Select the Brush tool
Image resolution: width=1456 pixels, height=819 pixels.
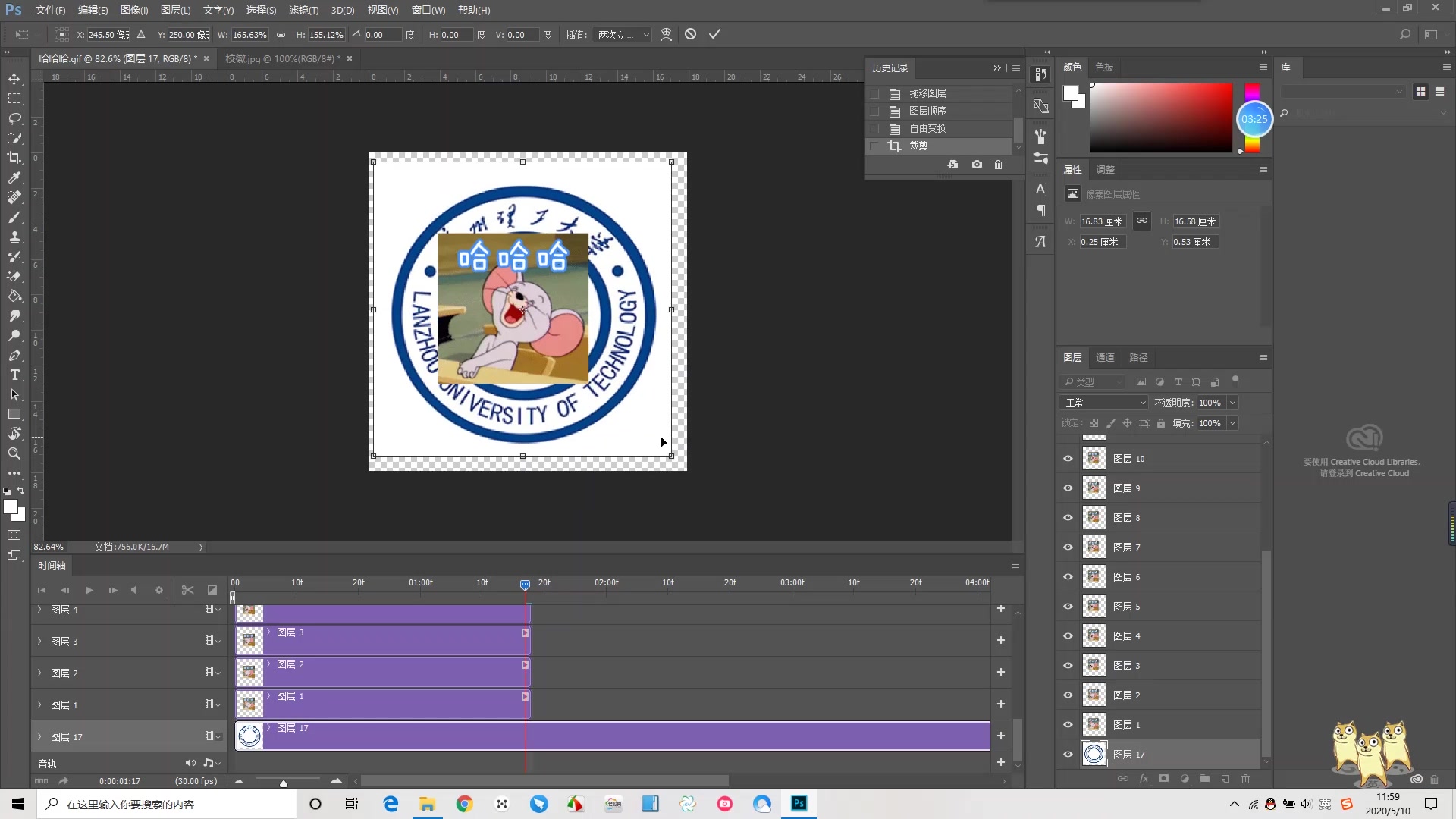pyautogui.click(x=14, y=217)
